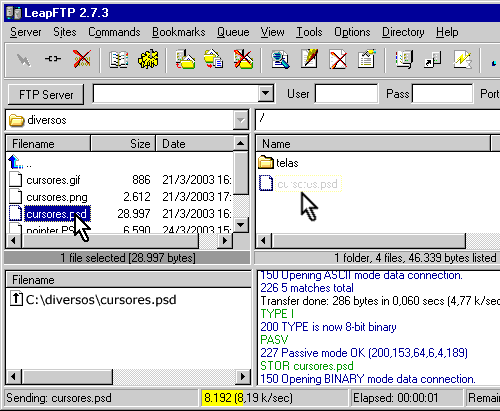Click the queue pane Filename column header
The height and width of the screenshot is (411, 500).
click(x=129, y=280)
